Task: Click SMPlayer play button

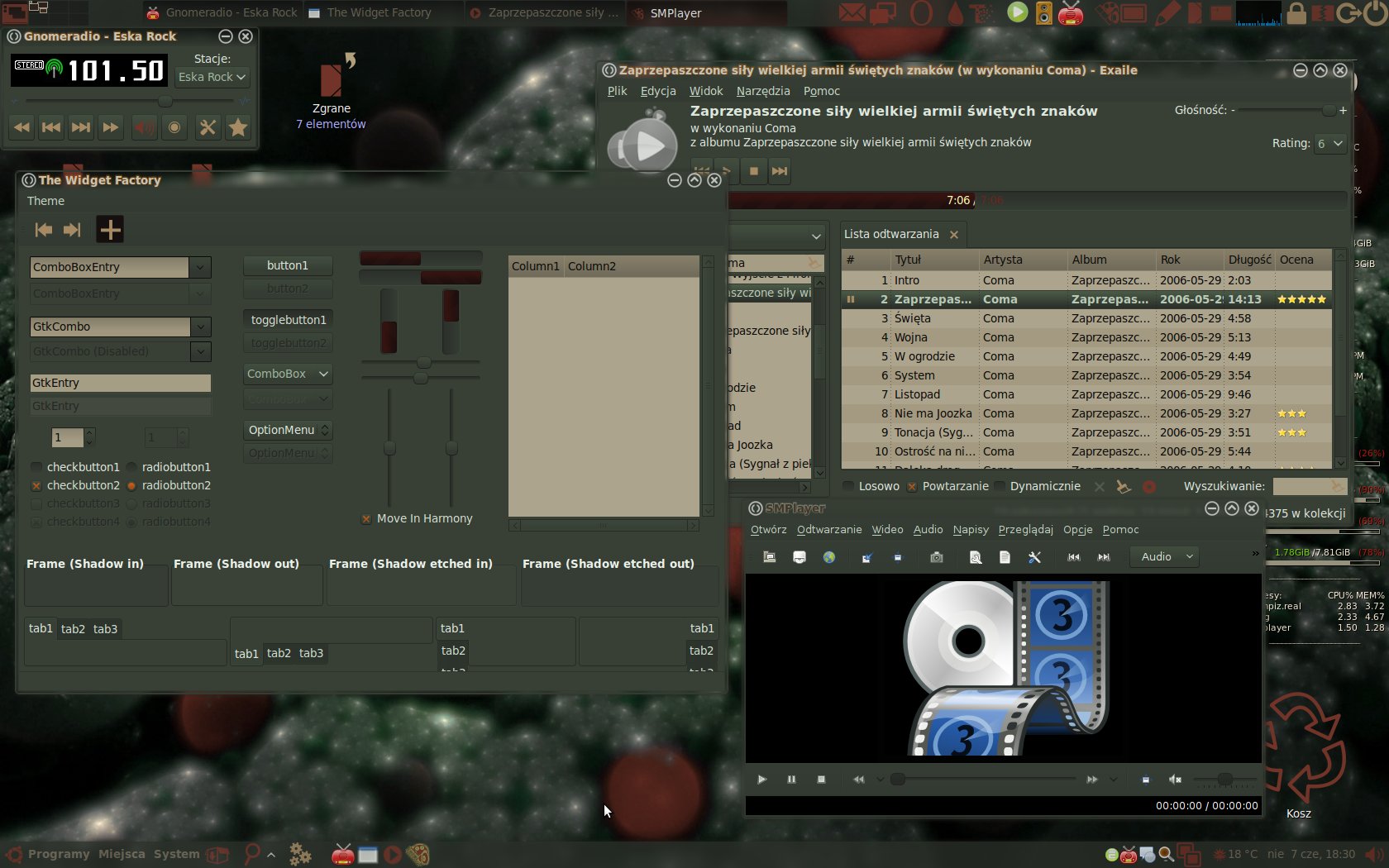Action: pyautogui.click(x=761, y=779)
